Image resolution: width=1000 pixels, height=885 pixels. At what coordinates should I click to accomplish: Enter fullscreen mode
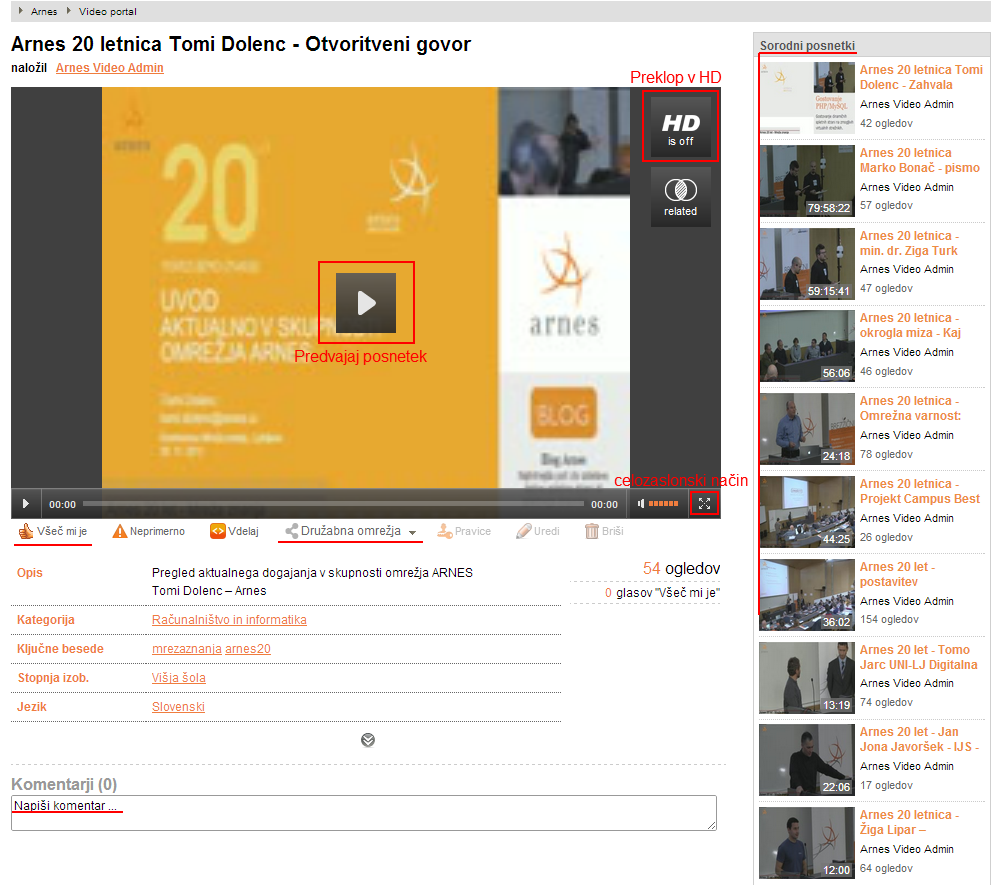pyautogui.click(x=704, y=504)
